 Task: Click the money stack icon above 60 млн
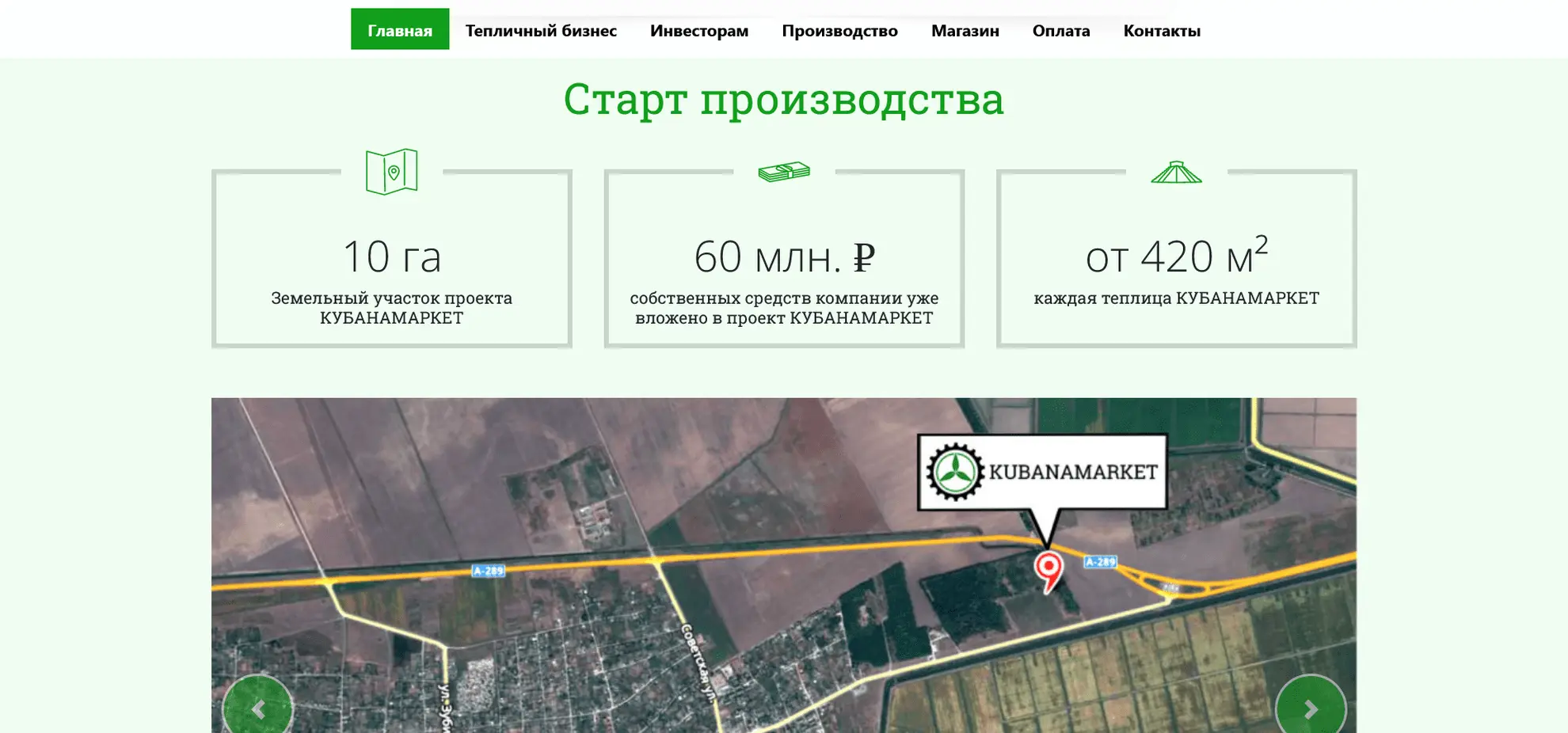coord(783,172)
